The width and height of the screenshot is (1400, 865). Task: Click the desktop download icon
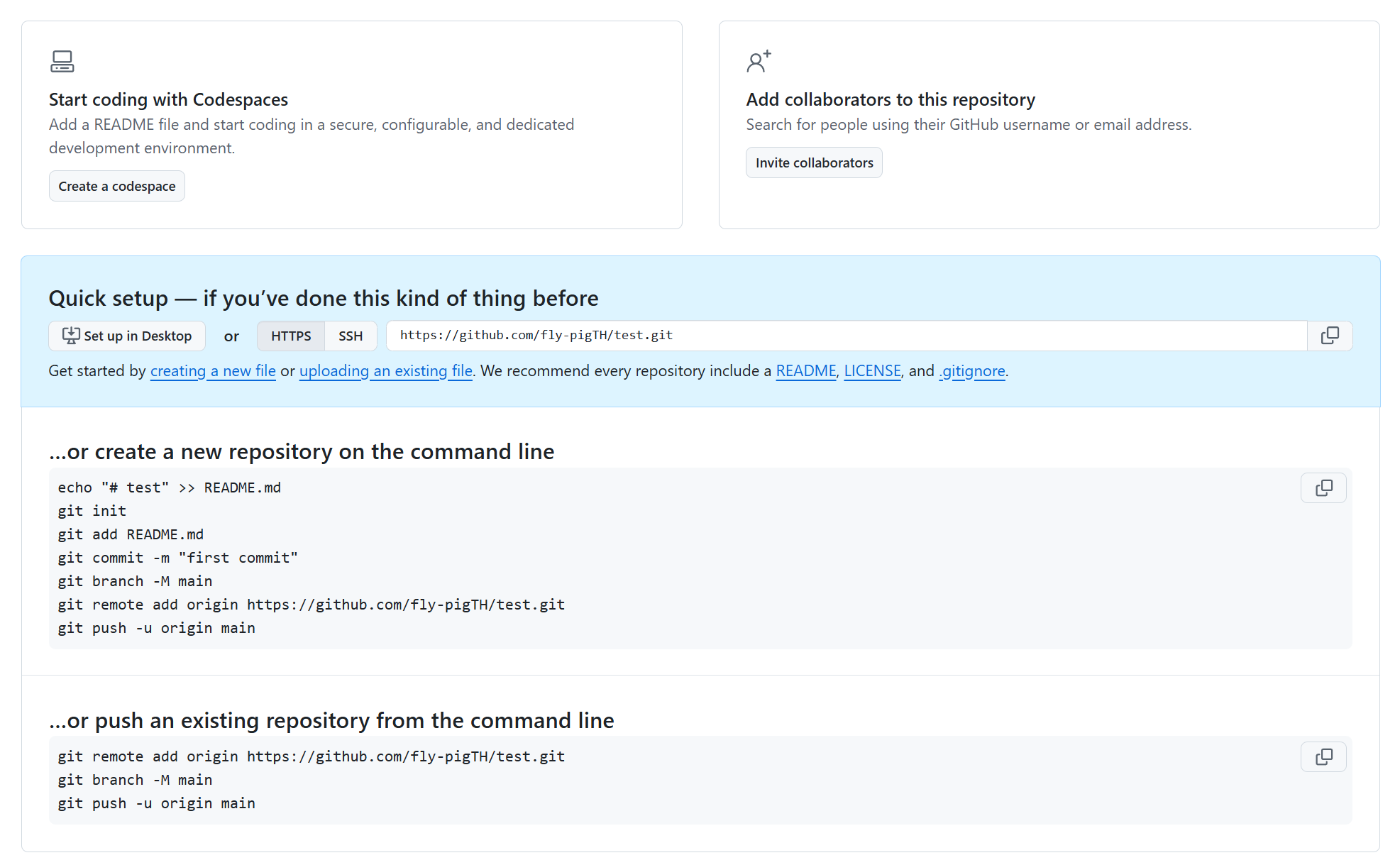(x=71, y=336)
